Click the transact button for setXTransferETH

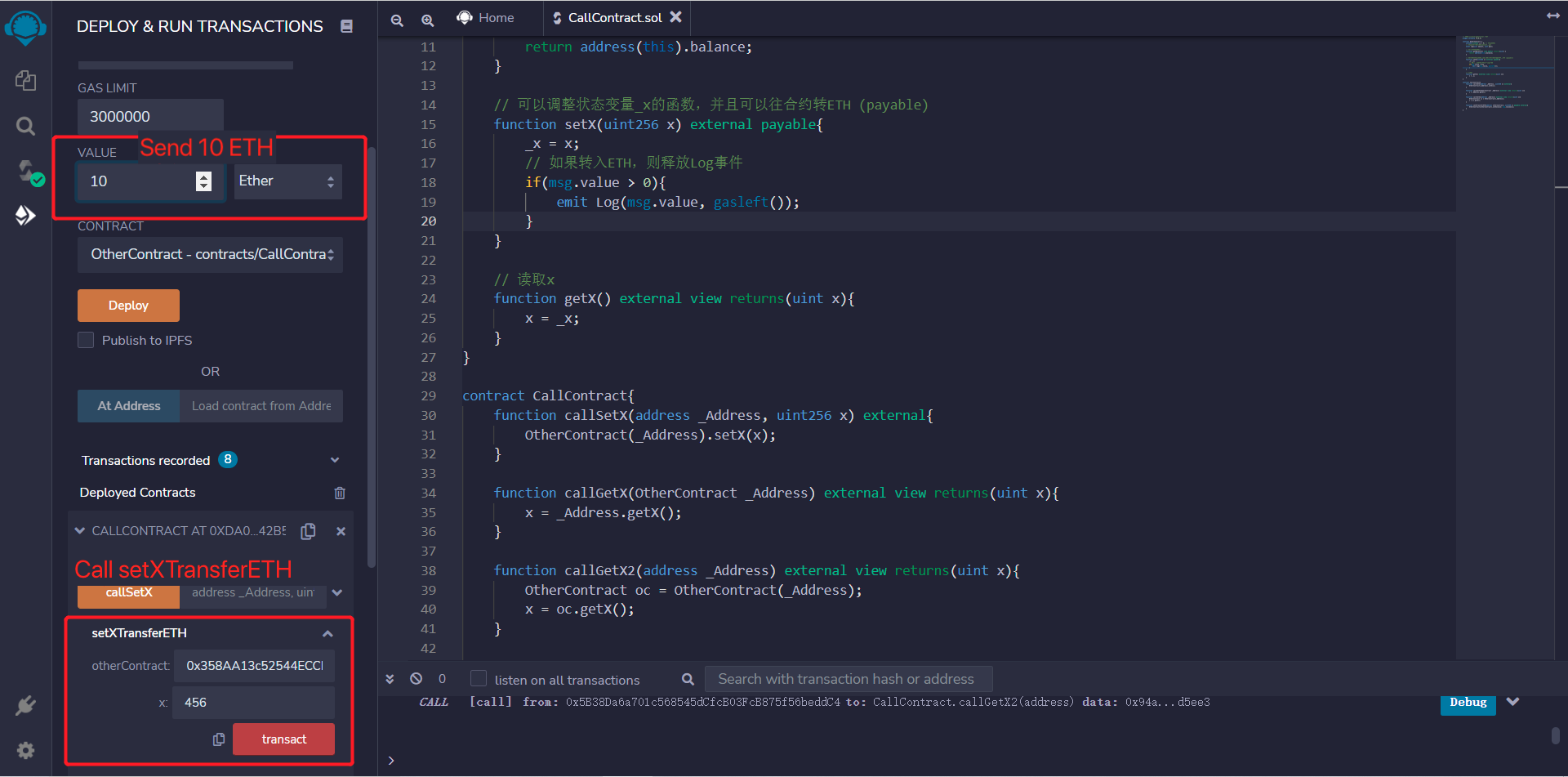point(283,739)
